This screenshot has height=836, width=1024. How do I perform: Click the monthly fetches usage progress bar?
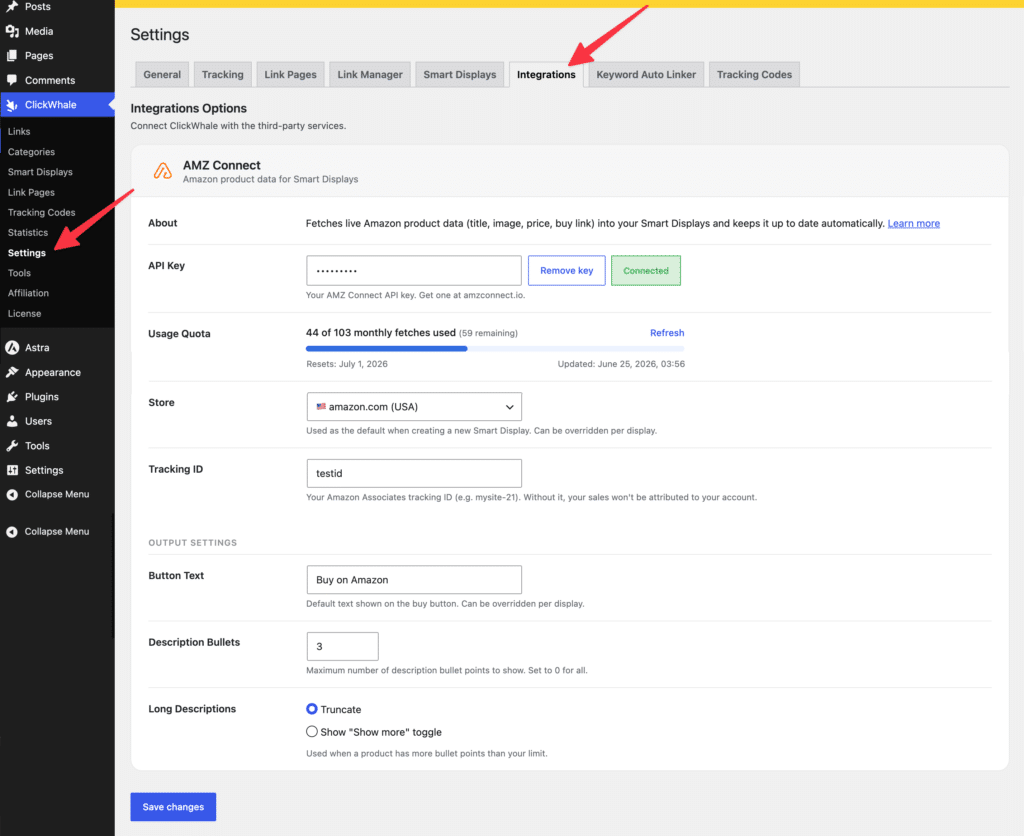tap(495, 349)
